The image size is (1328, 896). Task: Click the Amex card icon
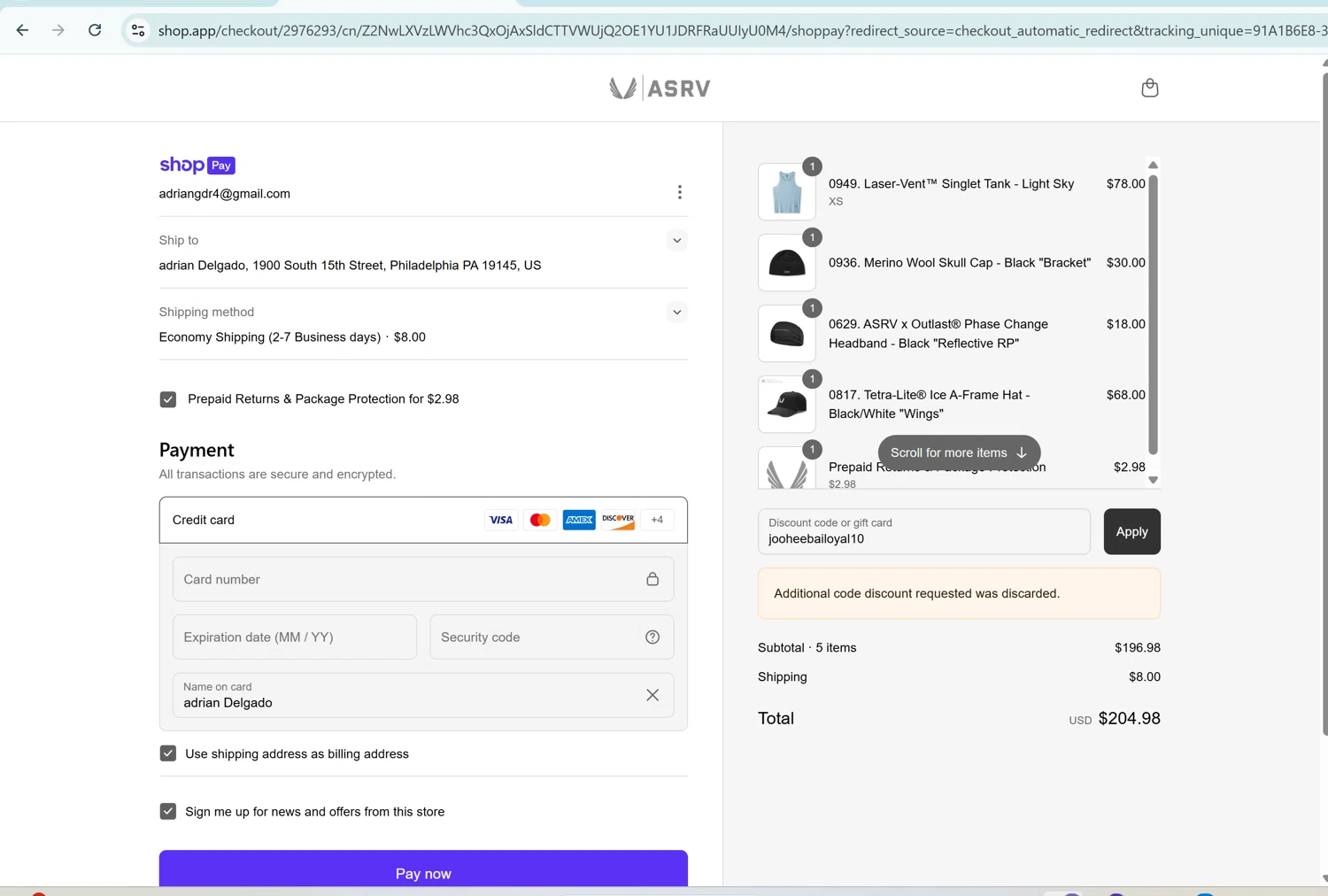point(579,520)
